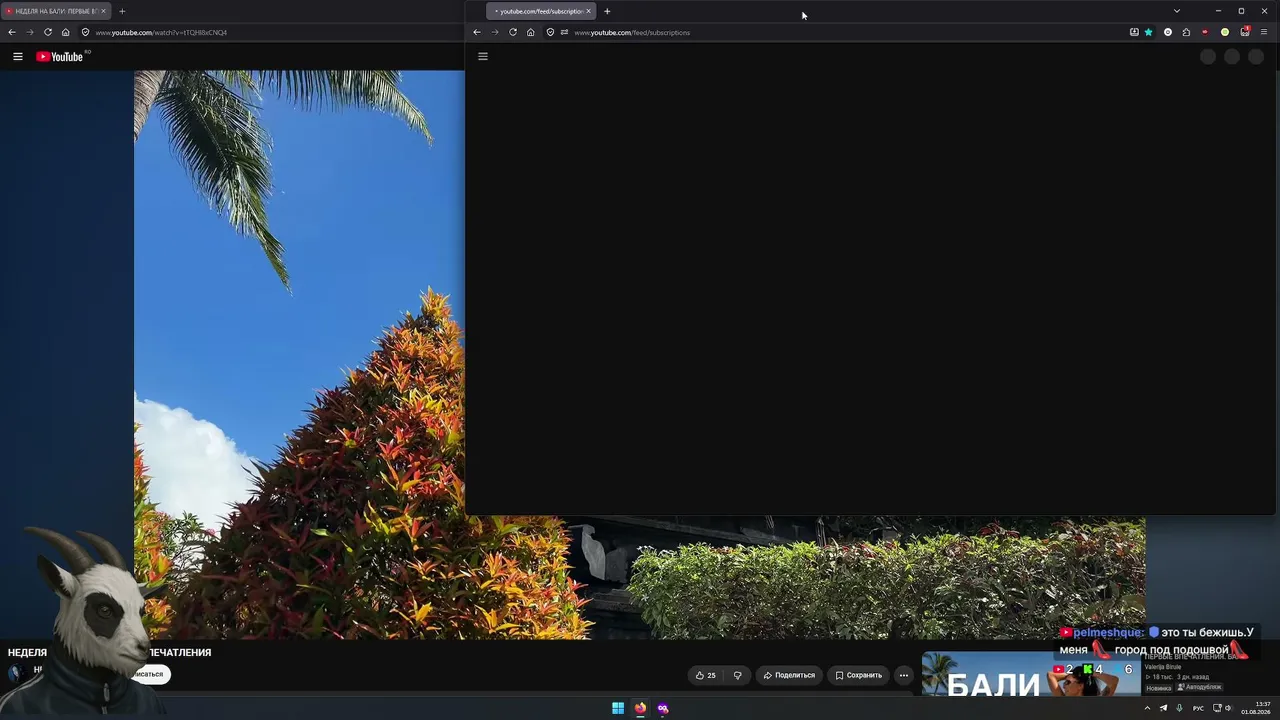The height and width of the screenshot is (720, 1280).
Task: Open the extensions puzzle menu
Action: tap(1186, 32)
